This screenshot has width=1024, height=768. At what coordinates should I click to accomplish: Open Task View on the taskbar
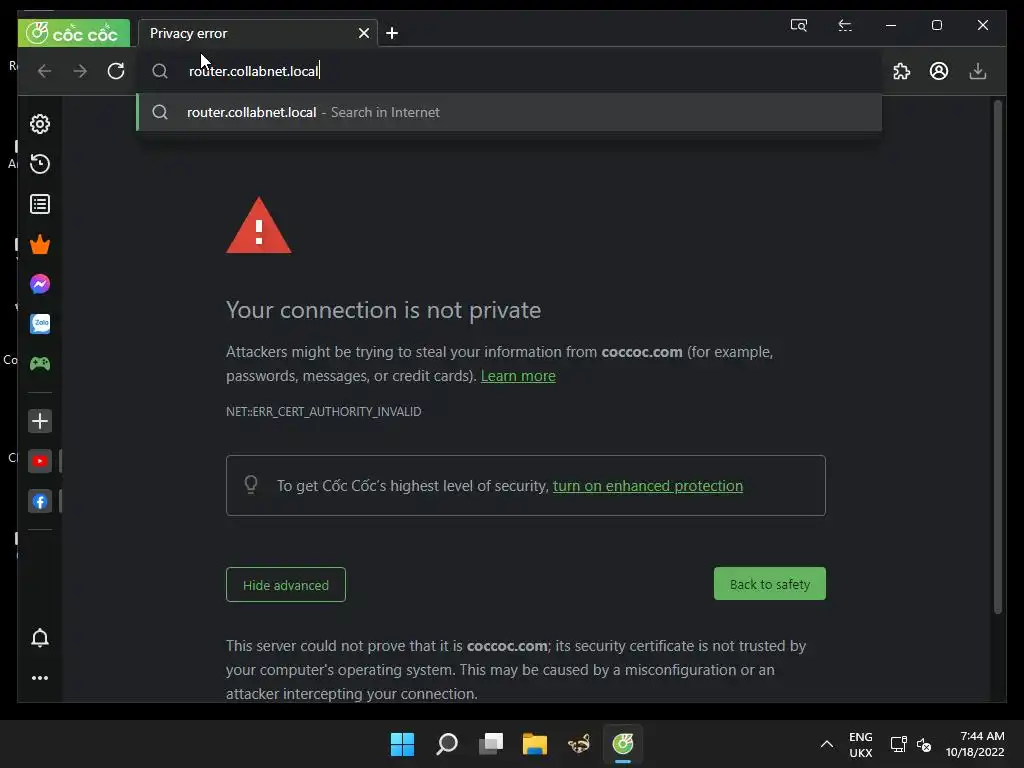(x=491, y=744)
